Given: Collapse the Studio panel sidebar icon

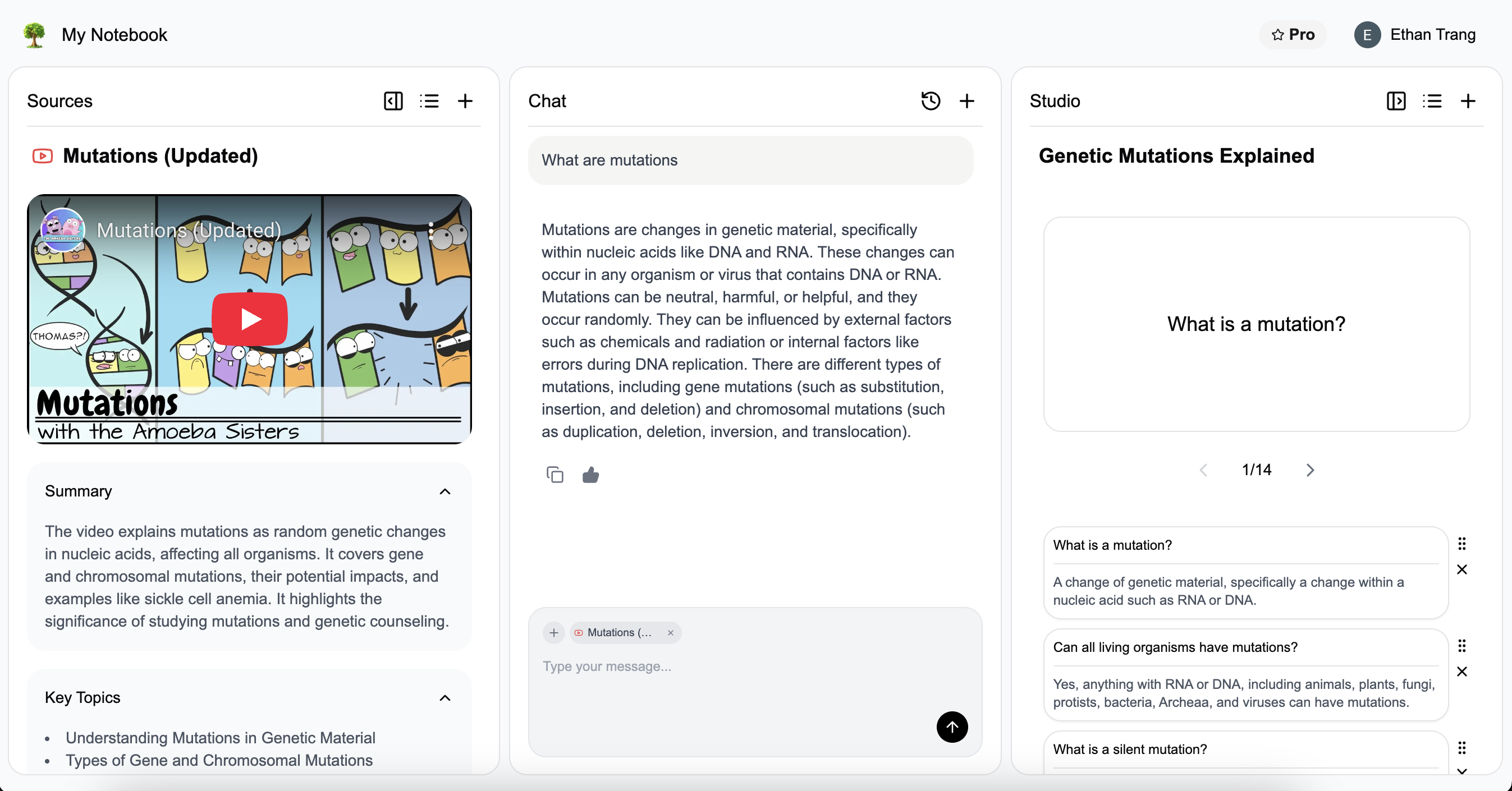Looking at the screenshot, I should point(1396,101).
